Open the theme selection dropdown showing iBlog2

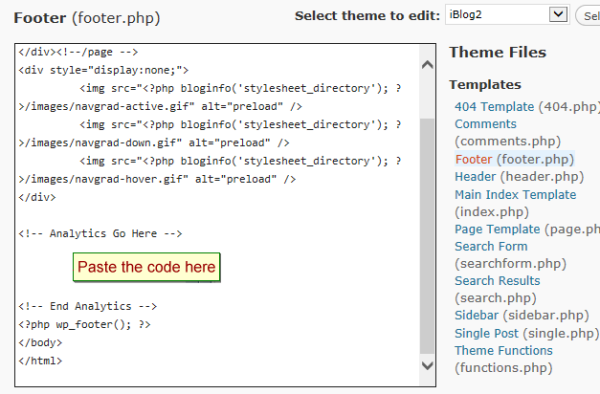click(507, 15)
